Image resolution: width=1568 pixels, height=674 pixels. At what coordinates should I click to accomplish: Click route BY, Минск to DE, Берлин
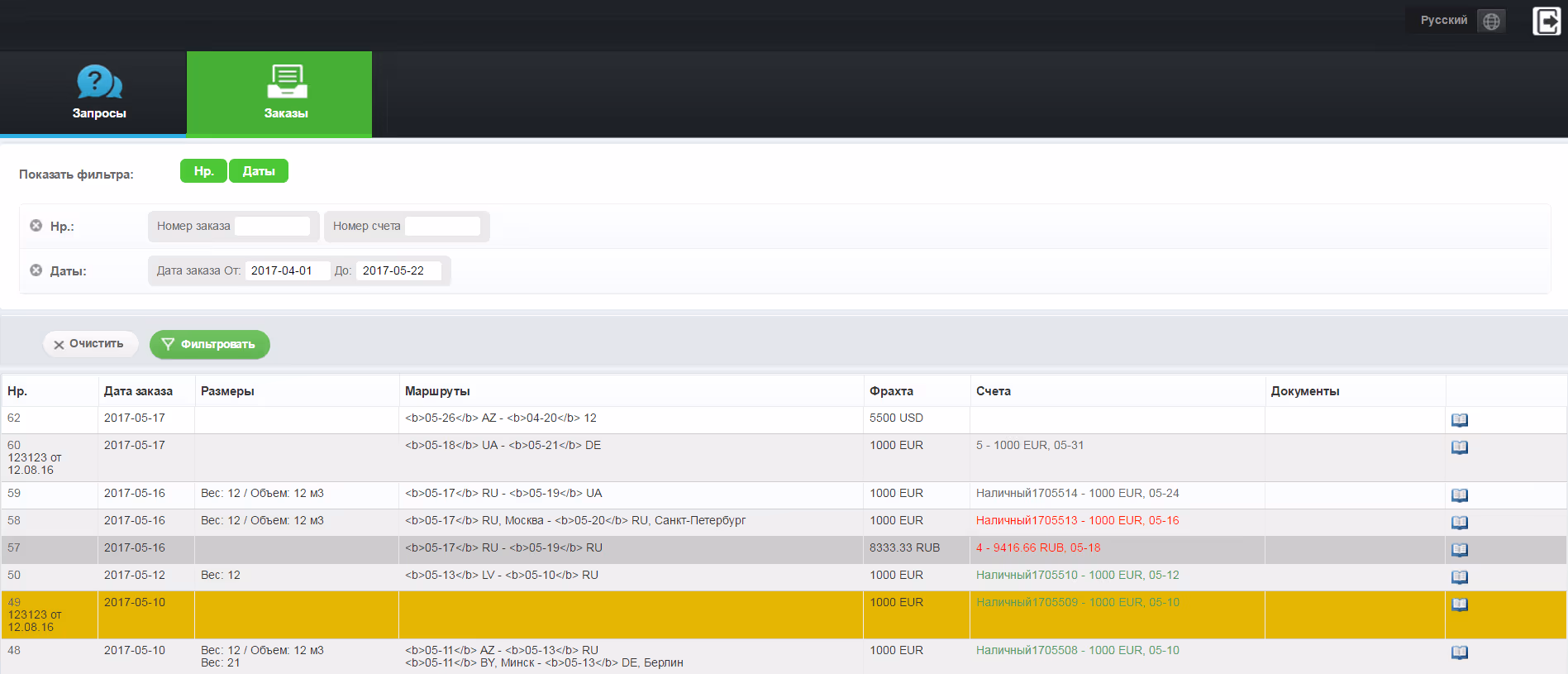click(544, 662)
